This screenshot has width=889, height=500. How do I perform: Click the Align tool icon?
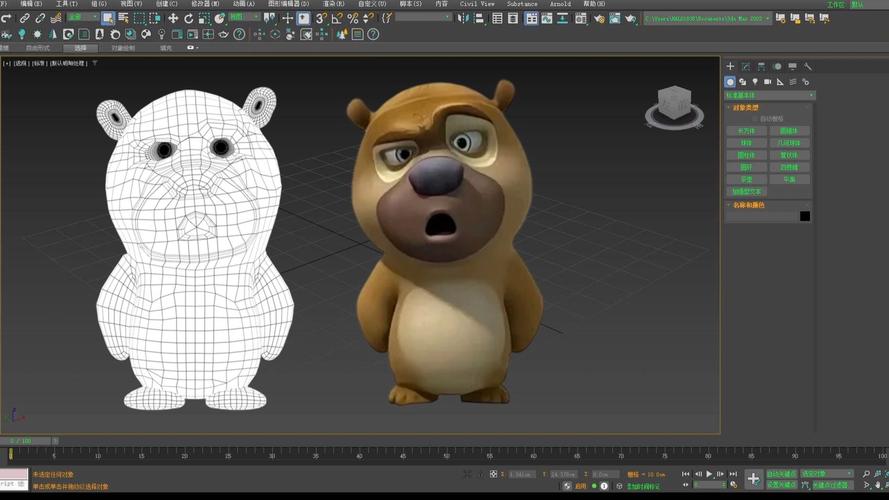click(x=480, y=19)
